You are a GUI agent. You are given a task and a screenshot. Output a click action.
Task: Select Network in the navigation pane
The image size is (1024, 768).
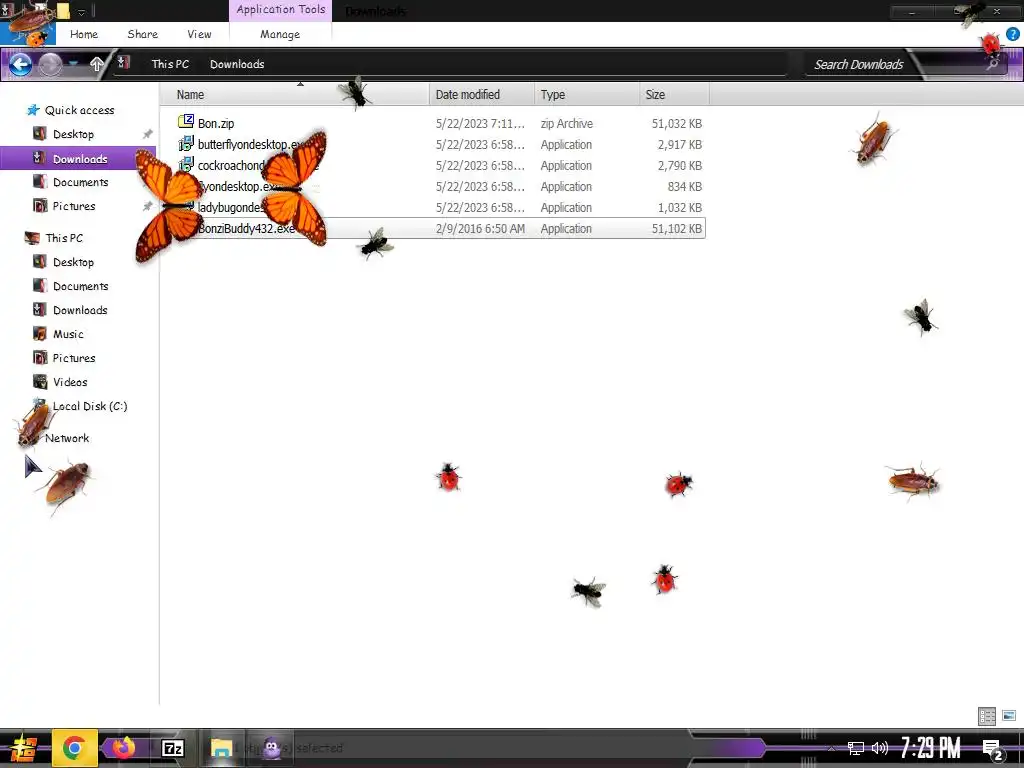coord(67,438)
